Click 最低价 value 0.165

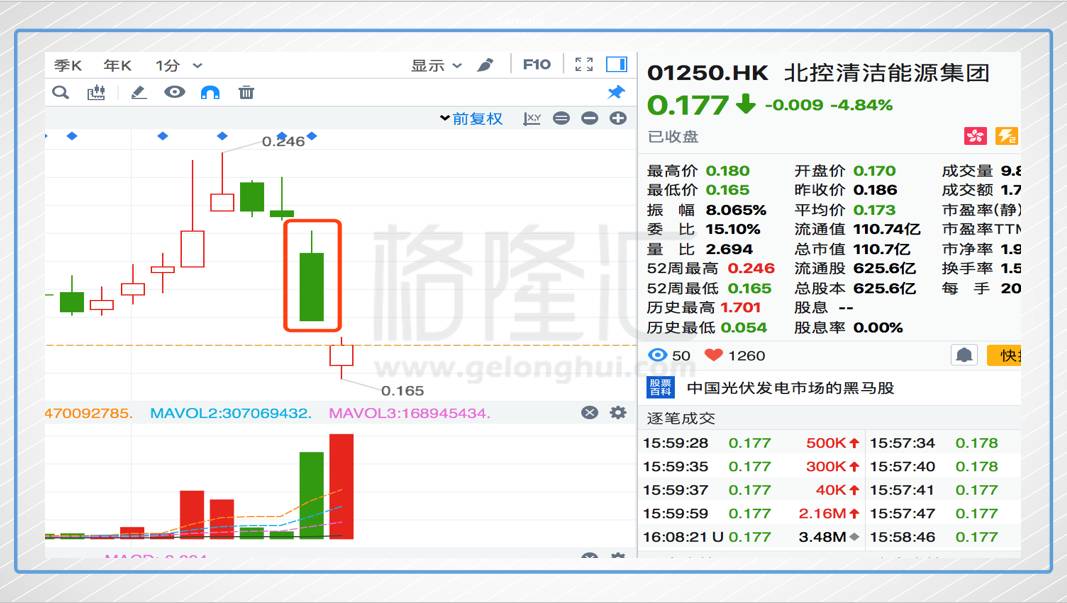[727, 190]
